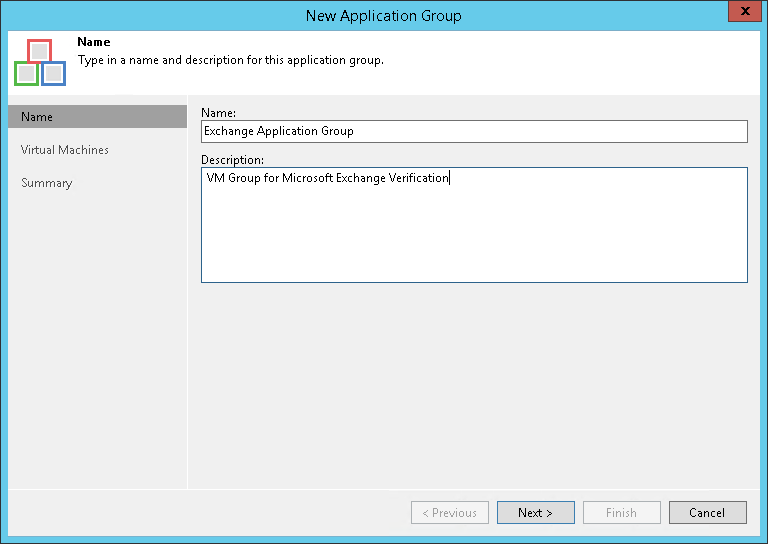768x544 pixels.
Task: Open the Virtual Machines step
Action: 65,150
